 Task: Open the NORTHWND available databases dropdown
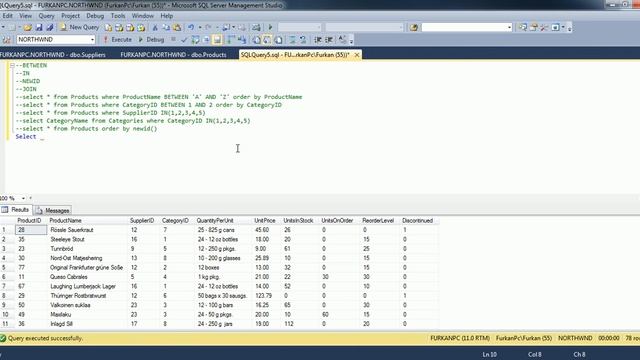click(93, 40)
